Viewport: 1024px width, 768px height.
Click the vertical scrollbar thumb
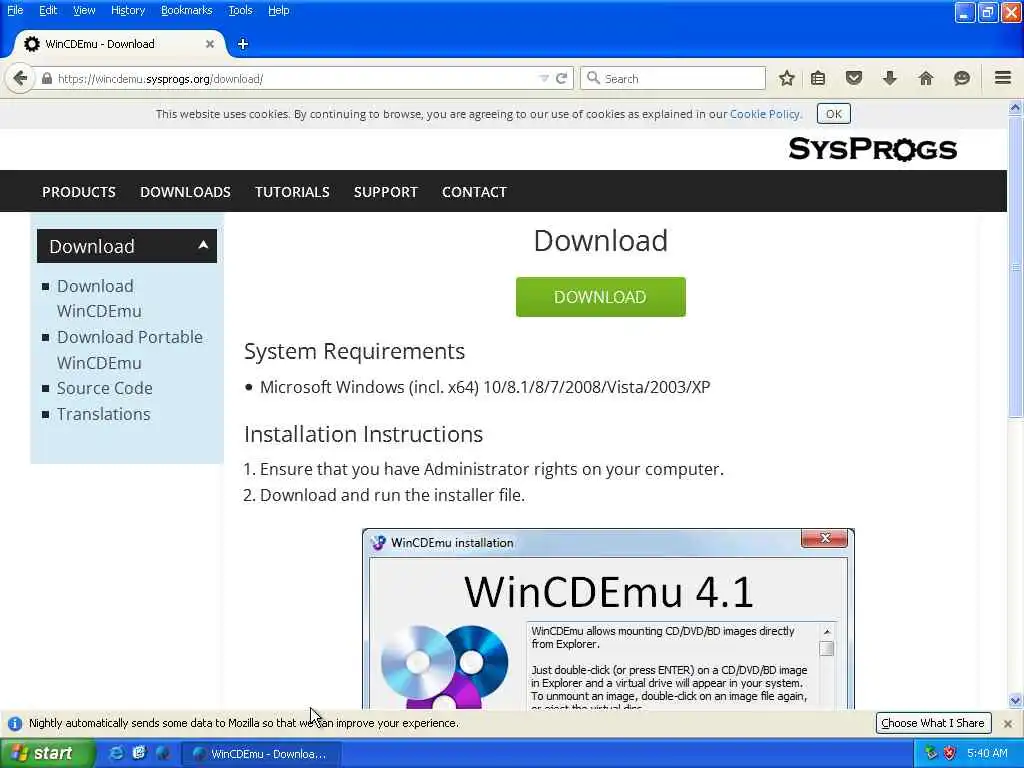pos(1015,266)
